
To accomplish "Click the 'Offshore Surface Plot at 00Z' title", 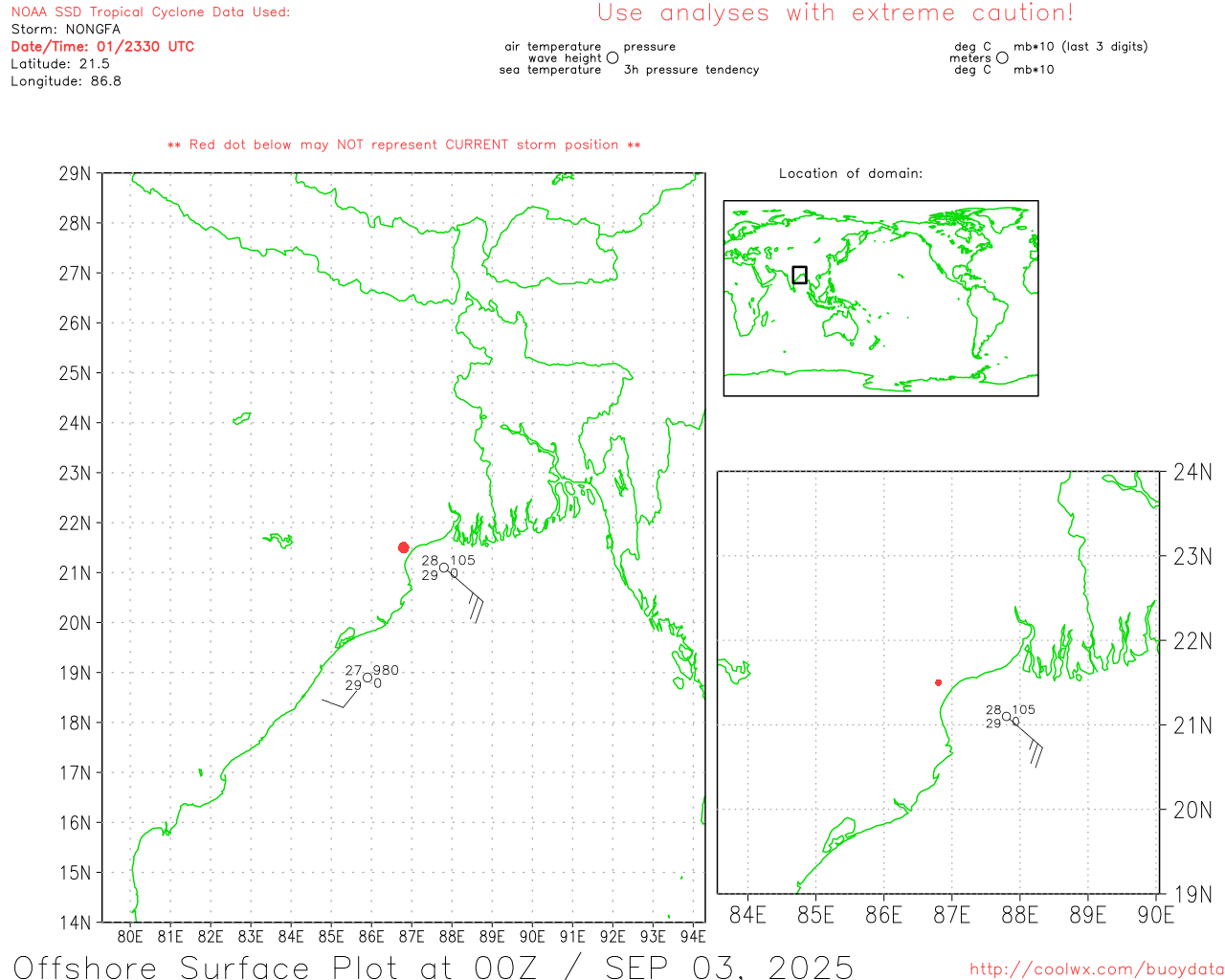I will [276, 967].
